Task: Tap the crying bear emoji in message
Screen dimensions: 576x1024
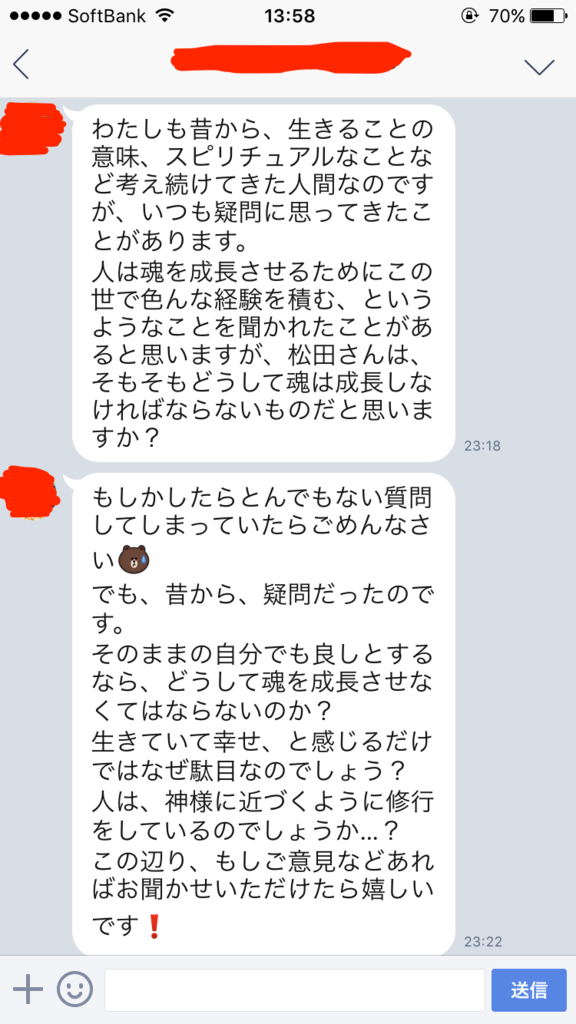Action: (135, 560)
